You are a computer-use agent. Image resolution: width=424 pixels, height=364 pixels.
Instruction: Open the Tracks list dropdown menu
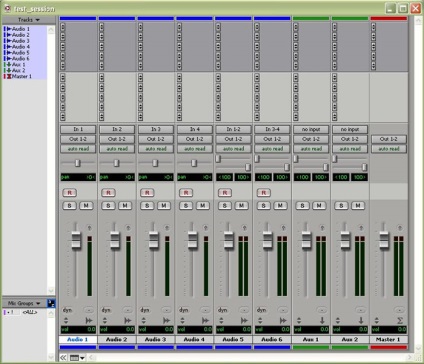tap(29, 20)
